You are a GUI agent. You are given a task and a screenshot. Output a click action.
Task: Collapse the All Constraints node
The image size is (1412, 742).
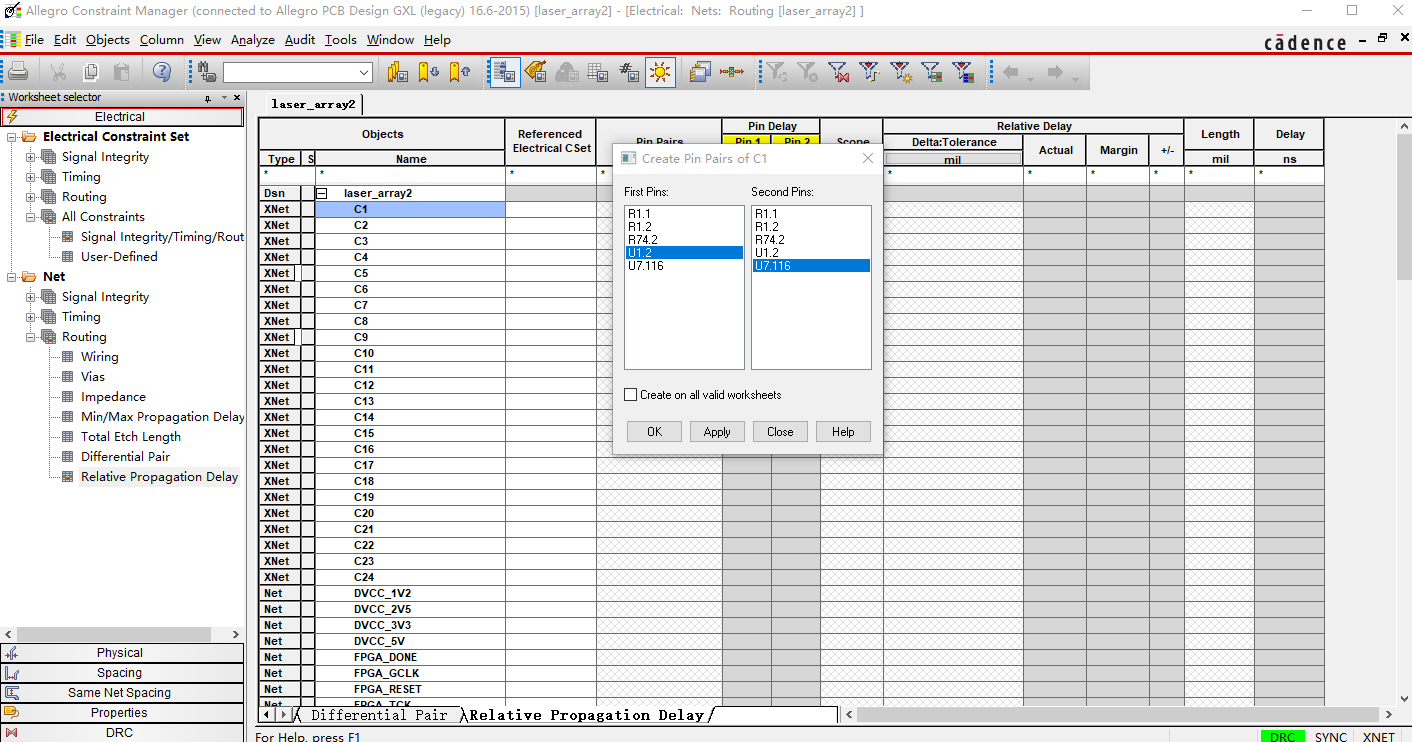31,217
